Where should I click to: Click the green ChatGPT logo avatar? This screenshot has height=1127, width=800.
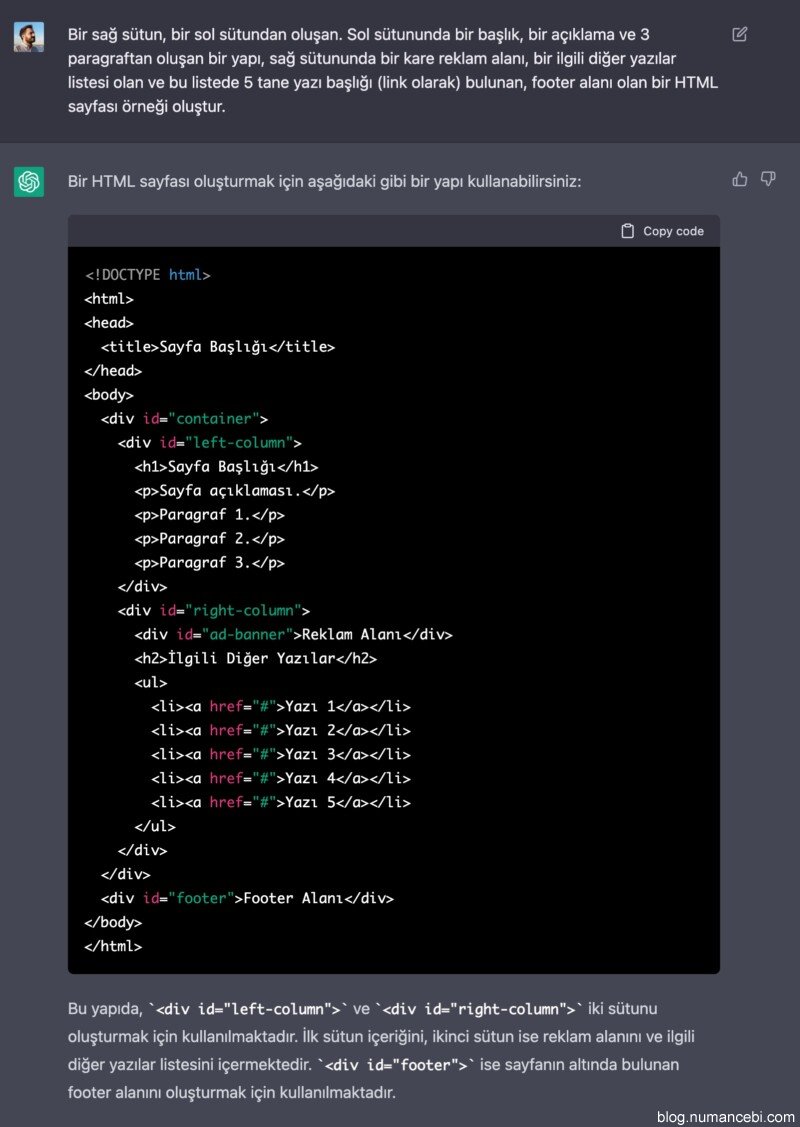29,182
